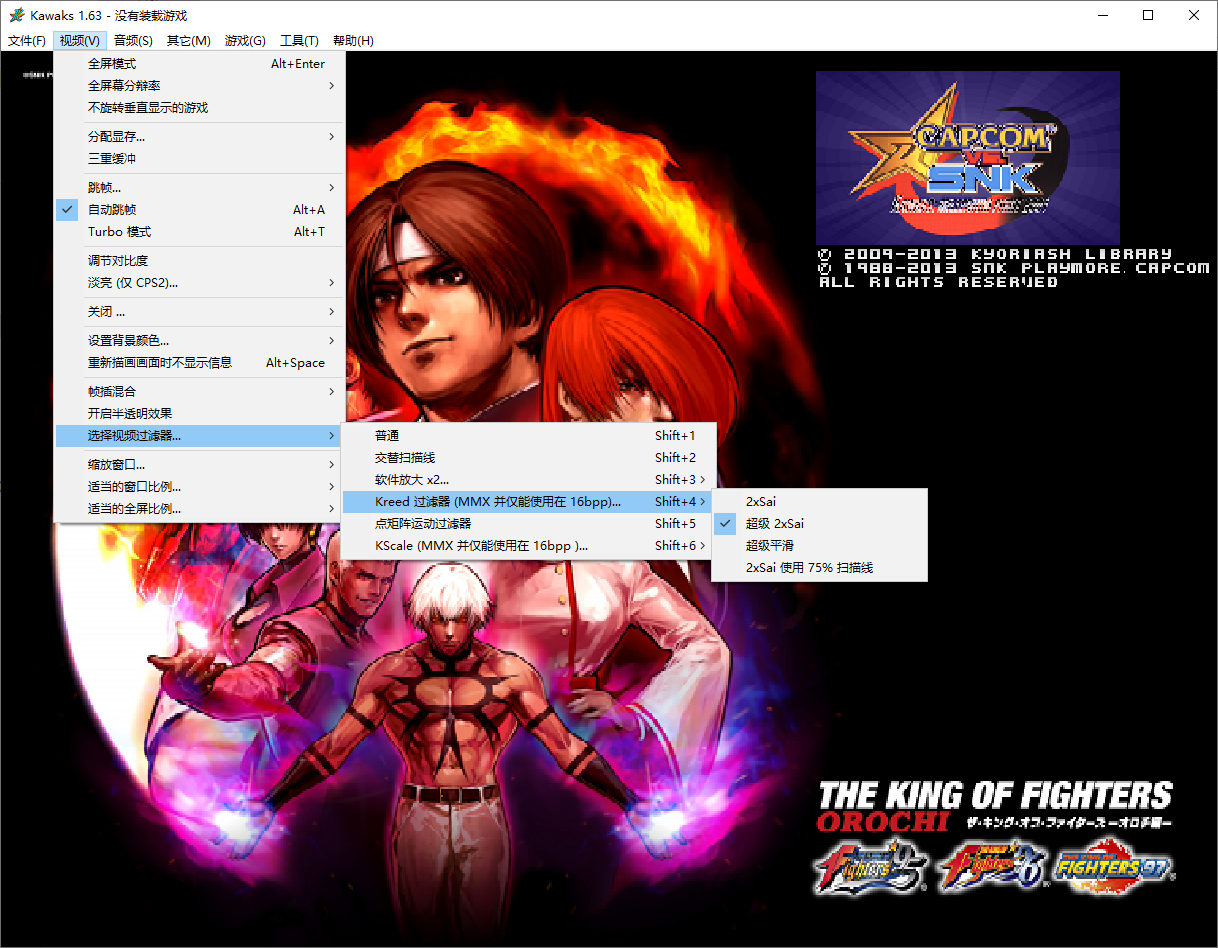The width and height of the screenshot is (1218, 948).
Task: Open the 软件放大 x2... submenu
Action: [530, 480]
